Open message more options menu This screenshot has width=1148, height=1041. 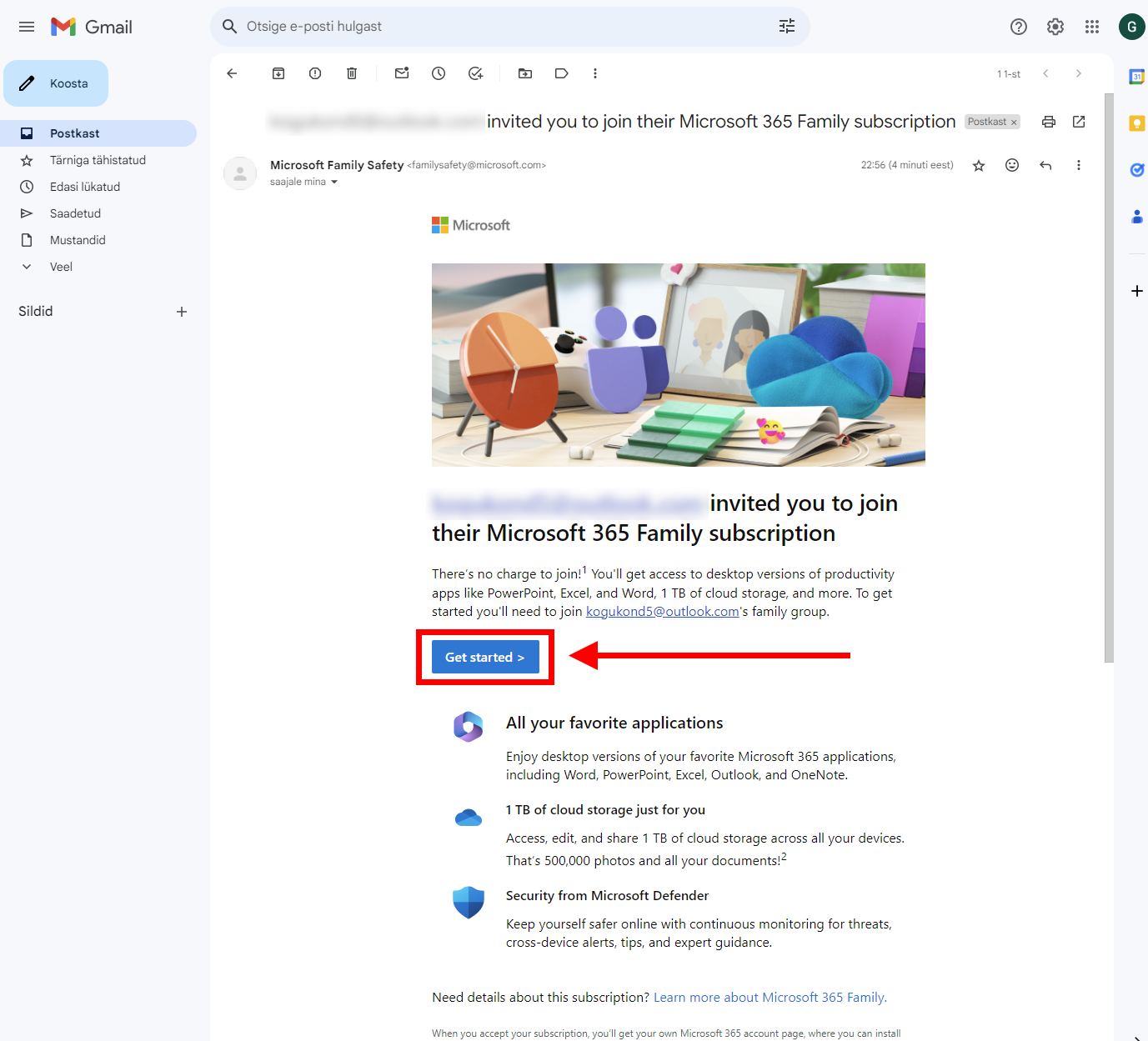(1079, 165)
